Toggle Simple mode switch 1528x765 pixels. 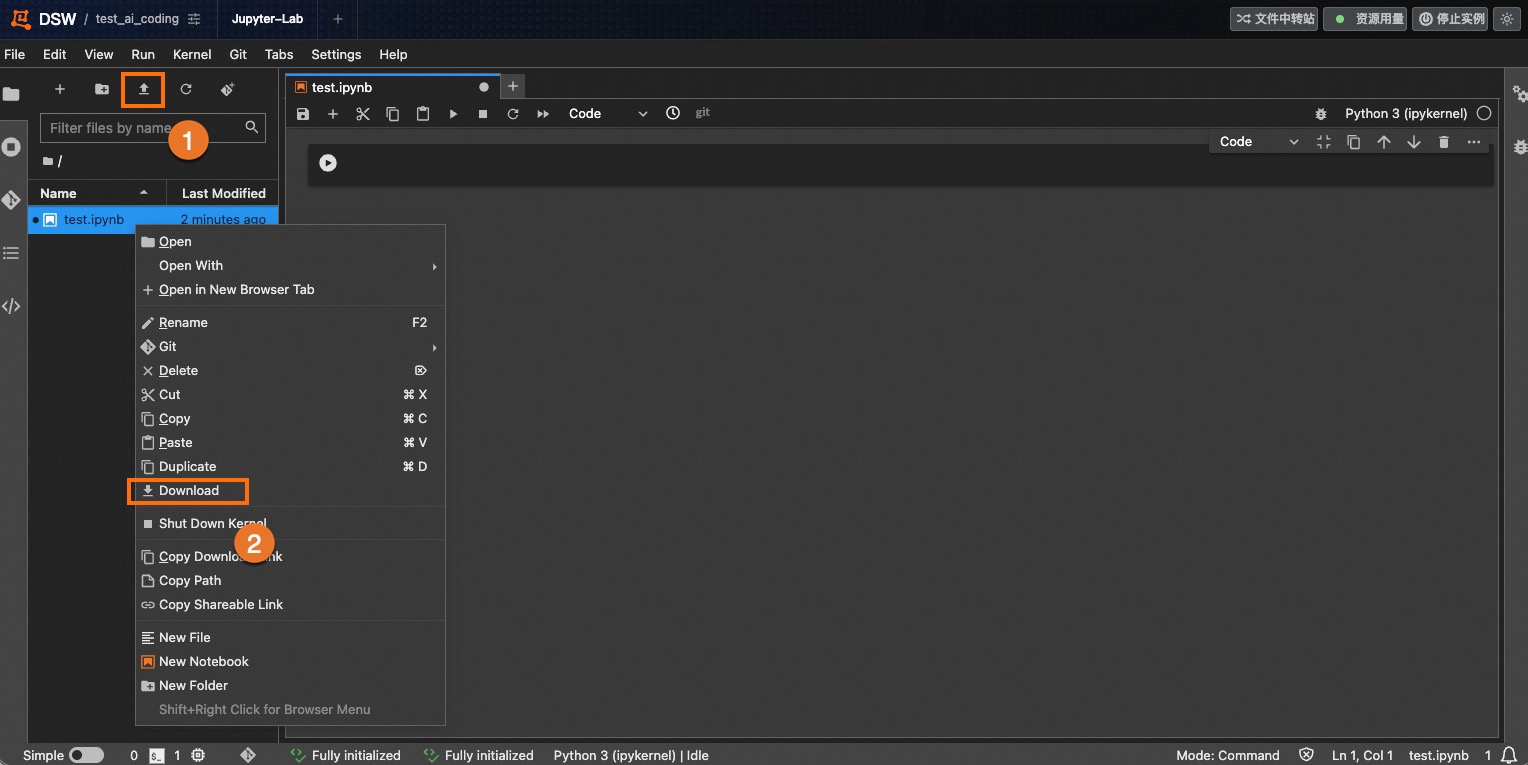86,755
